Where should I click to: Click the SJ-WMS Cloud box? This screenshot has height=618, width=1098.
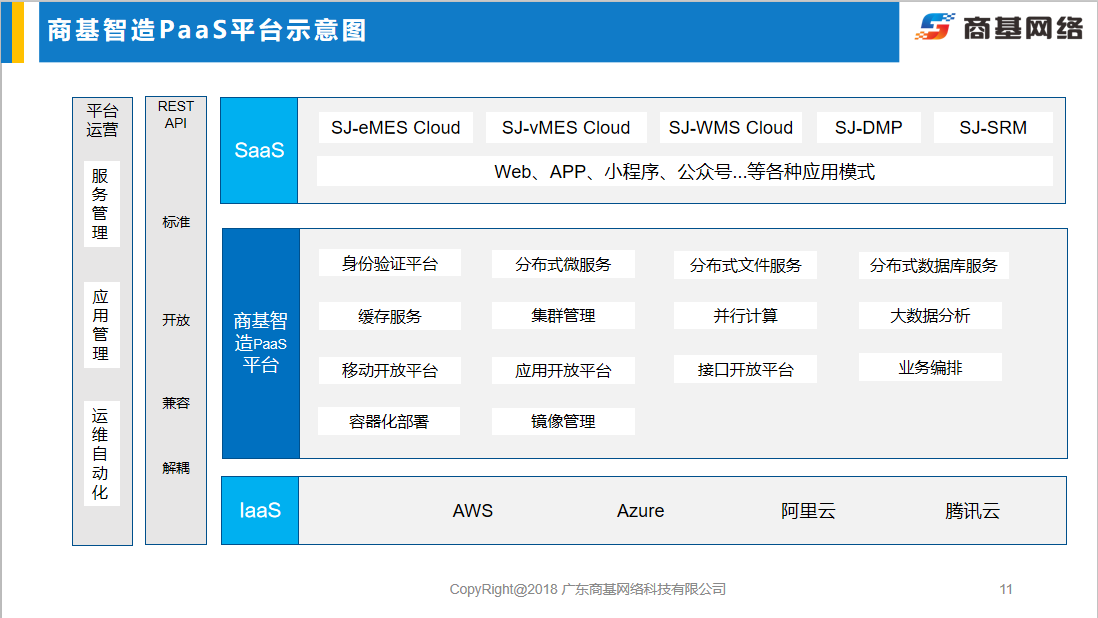point(730,128)
